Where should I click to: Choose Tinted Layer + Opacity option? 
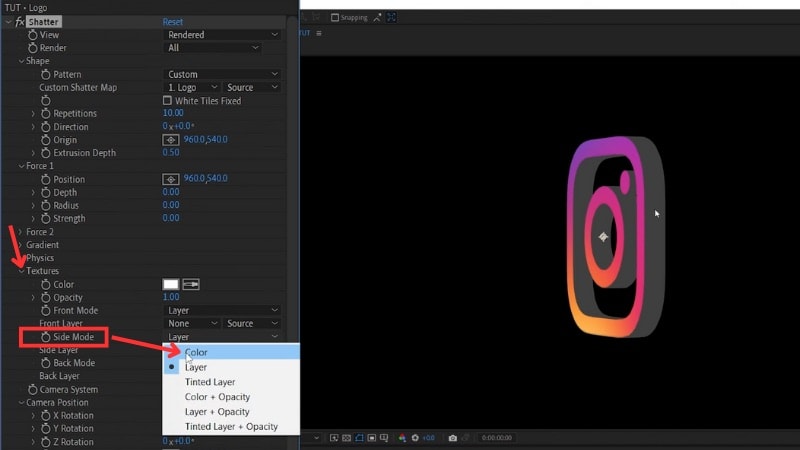[x=231, y=426]
